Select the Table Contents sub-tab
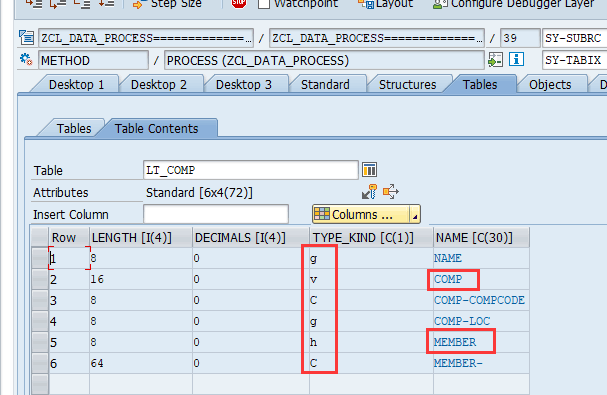Viewport: 607px width, 395px height. click(x=156, y=128)
